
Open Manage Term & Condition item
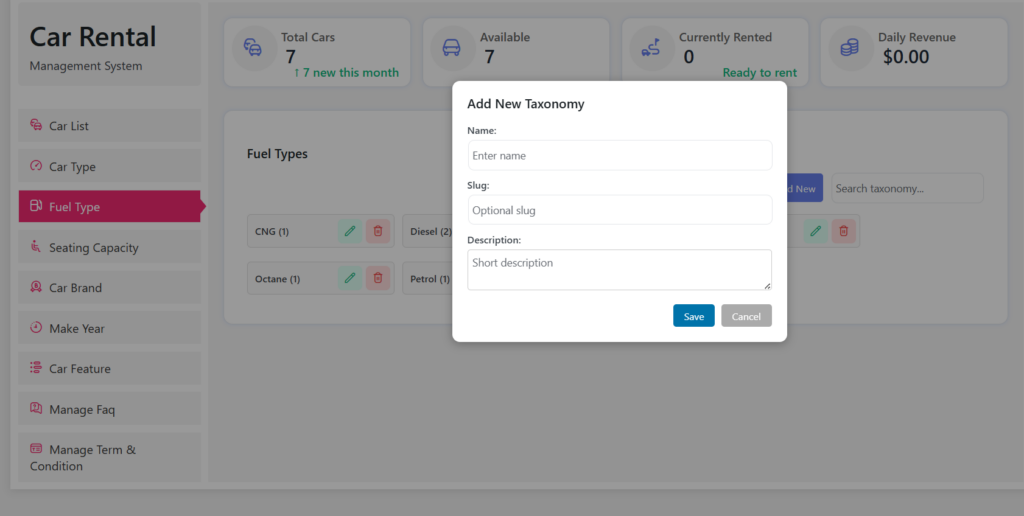point(110,457)
